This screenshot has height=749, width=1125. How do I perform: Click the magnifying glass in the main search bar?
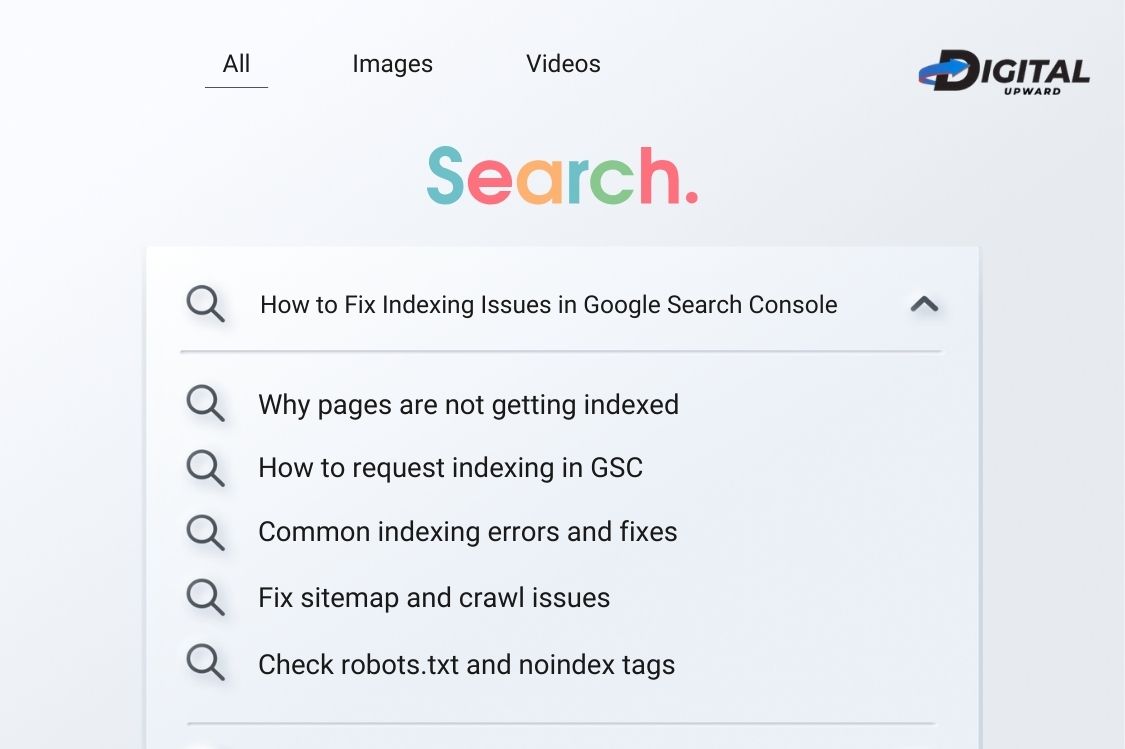[x=205, y=303]
